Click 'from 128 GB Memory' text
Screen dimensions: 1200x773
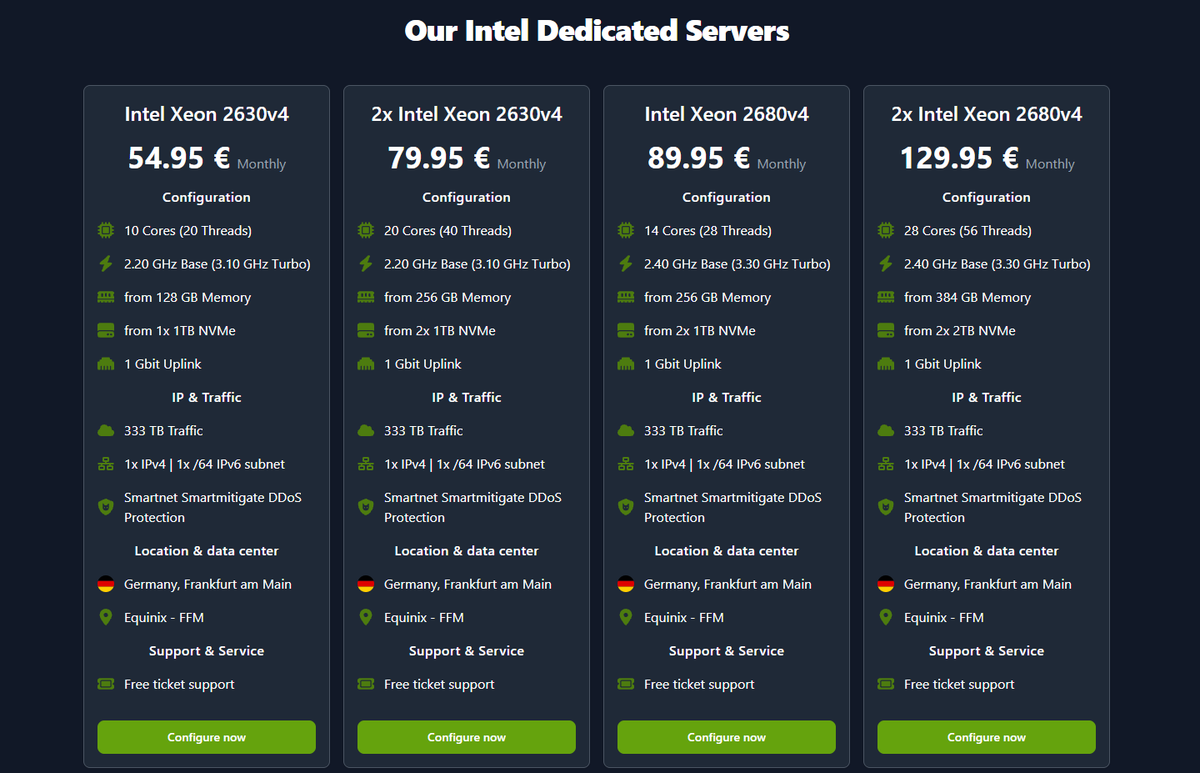point(188,298)
